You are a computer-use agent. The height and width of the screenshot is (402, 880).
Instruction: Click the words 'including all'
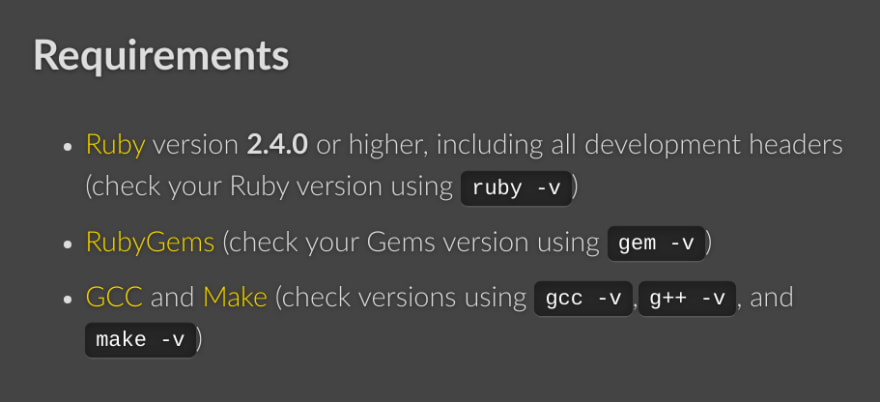pyautogui.click(x=506, y=145)
